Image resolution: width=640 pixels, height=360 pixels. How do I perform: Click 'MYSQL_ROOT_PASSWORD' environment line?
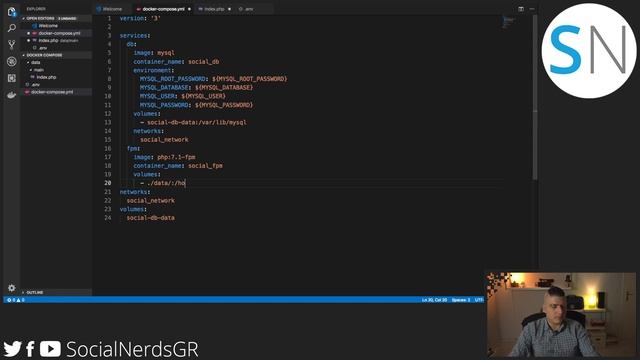[x=213, y=79]
